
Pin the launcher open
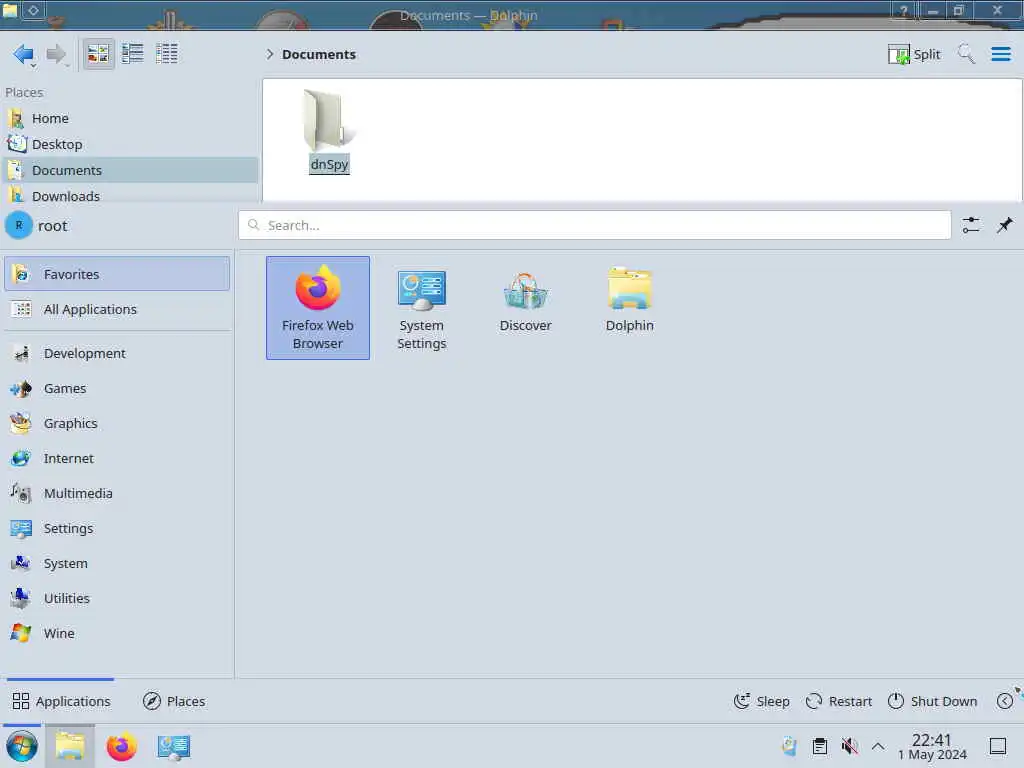click(x=1004, y=225)
